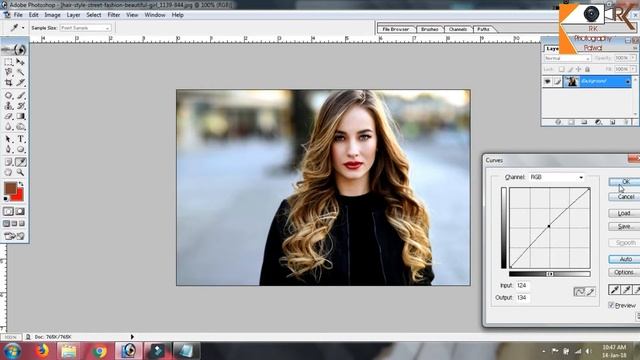
Task: Select the Hand tool
Action: coord(9,172)
